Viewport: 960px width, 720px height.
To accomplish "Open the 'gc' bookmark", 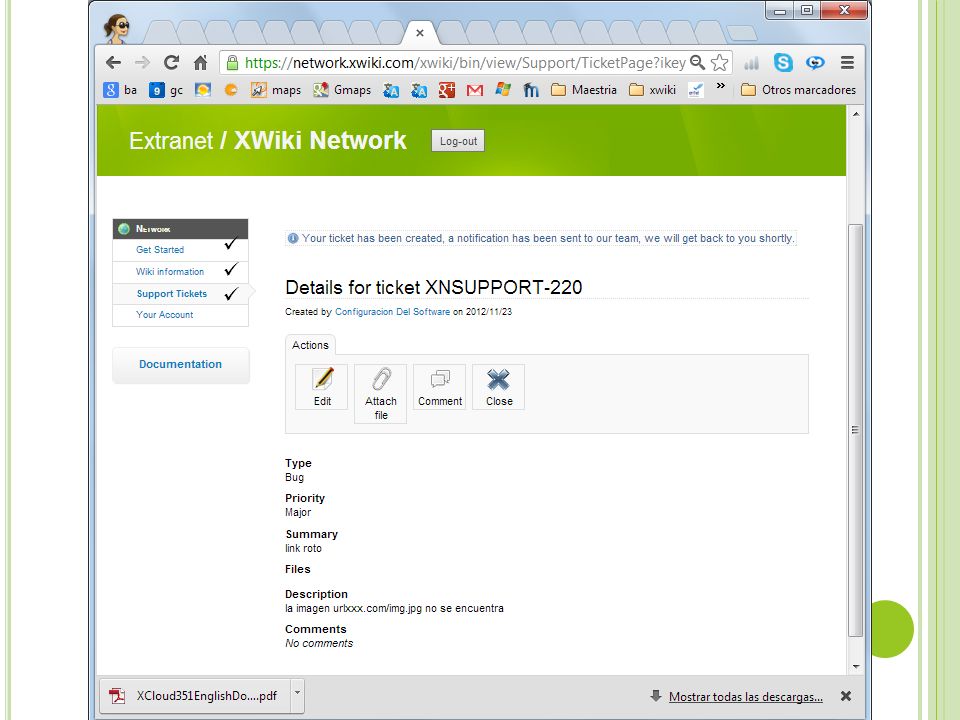I will coord(167,90).
